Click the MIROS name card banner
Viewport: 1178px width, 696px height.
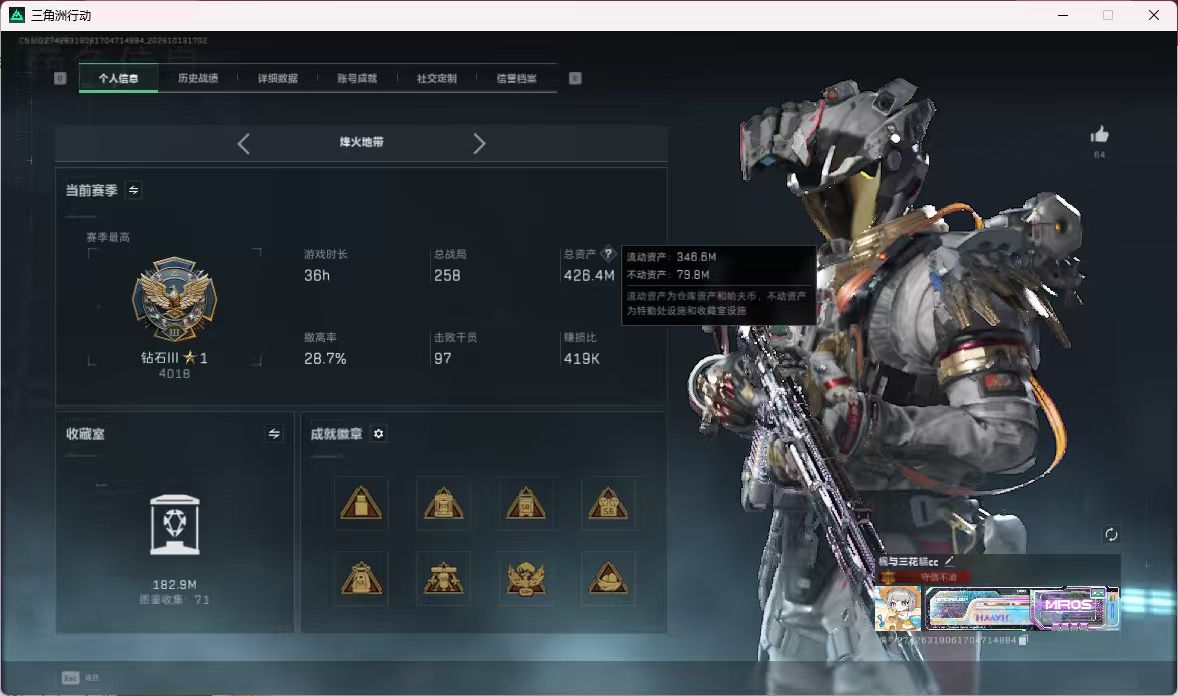[x=1022, y=608]
